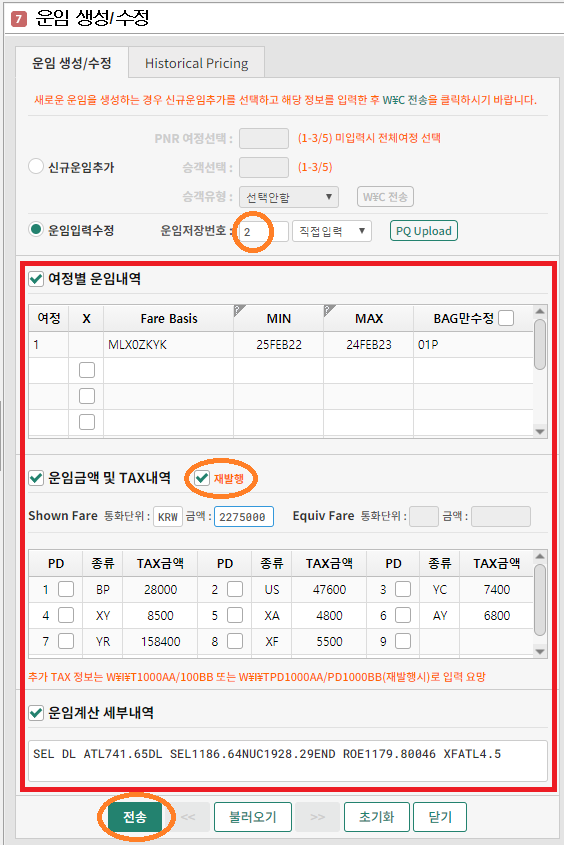564x845 pixels.
Task: Toggle the 재발행 checkbox
Action: click(x=202, y=478)
